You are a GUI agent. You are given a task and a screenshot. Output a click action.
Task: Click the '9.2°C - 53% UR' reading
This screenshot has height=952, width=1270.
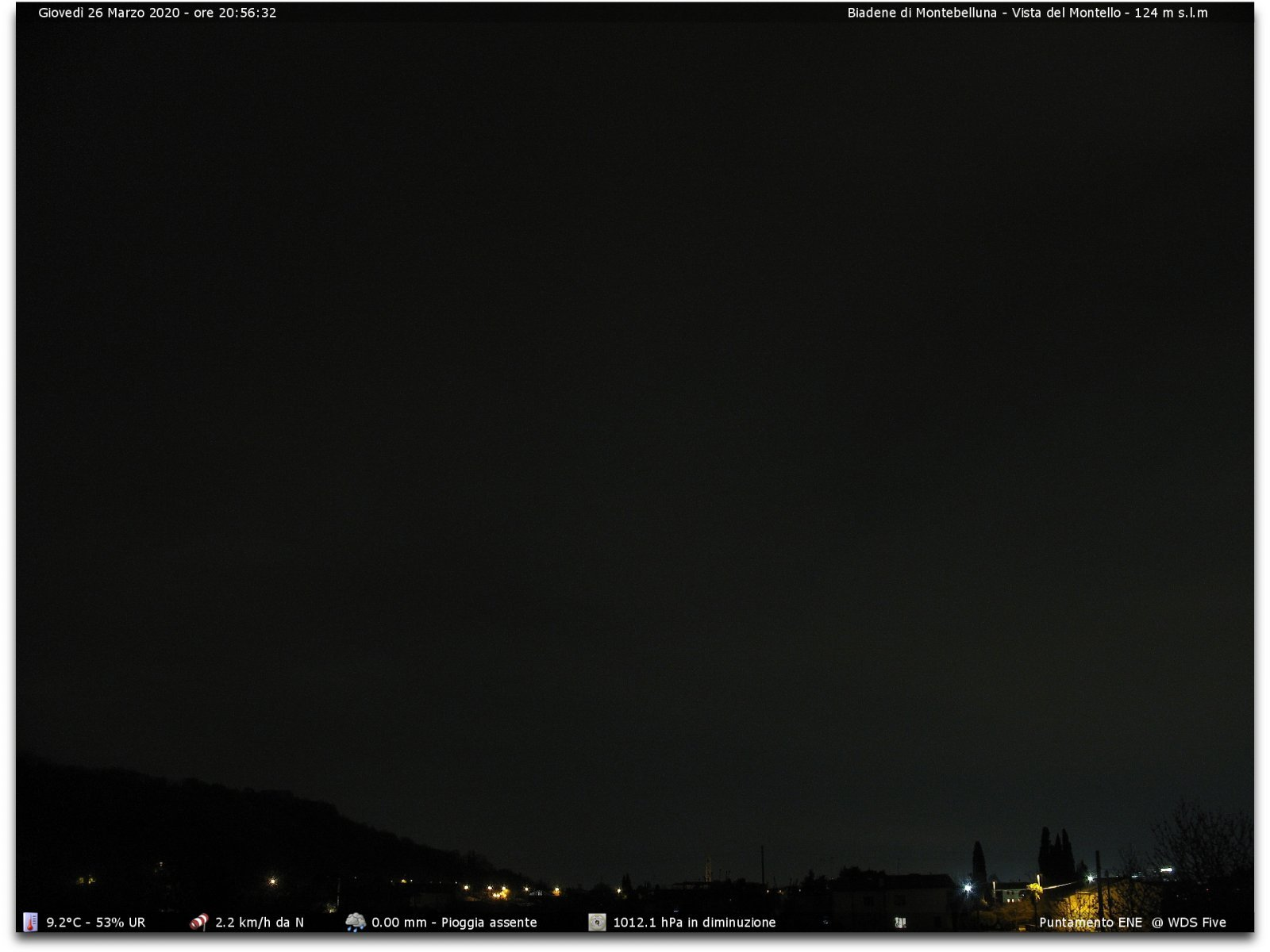[96, 923]
